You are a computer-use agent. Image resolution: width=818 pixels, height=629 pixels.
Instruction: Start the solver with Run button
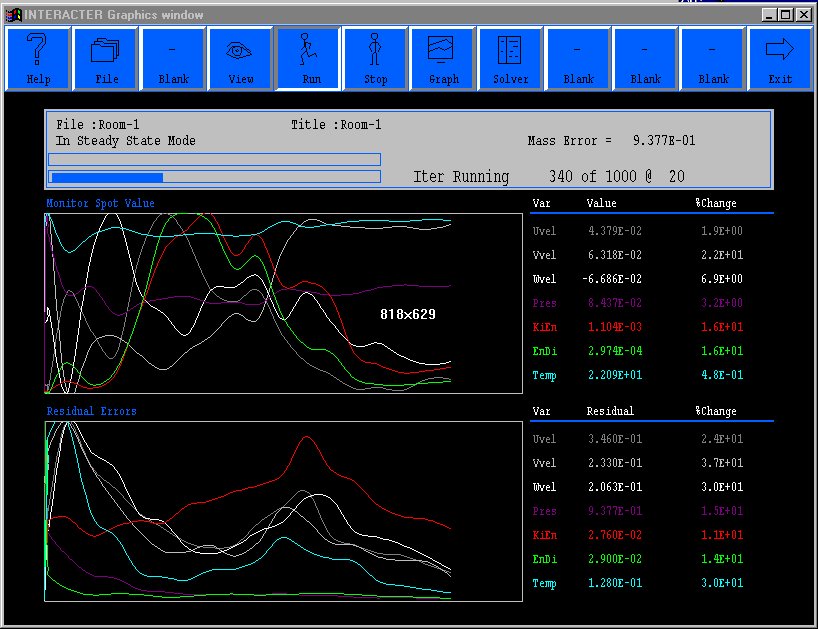[309, 59]
